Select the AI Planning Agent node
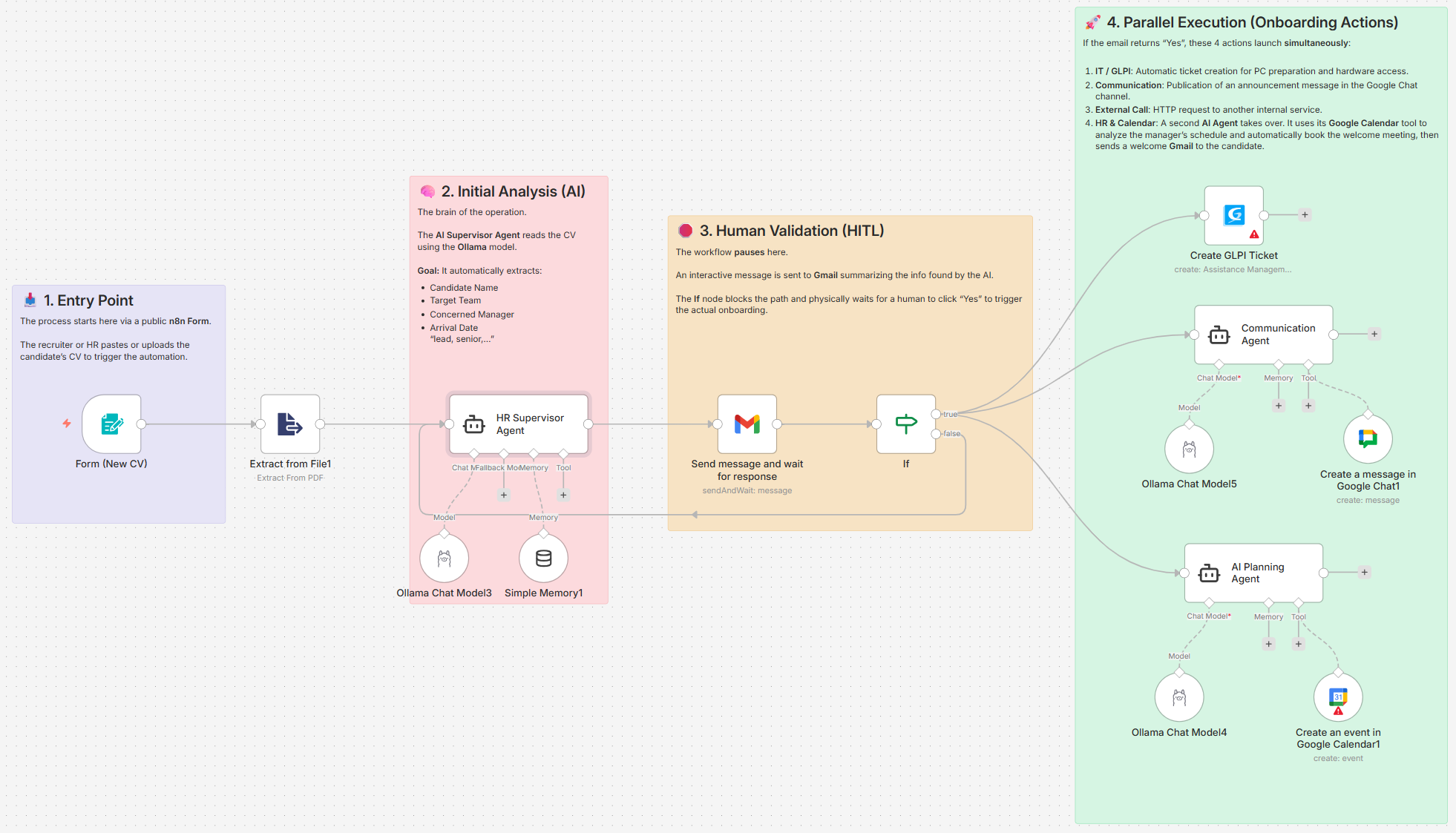 coord(1253,573)
